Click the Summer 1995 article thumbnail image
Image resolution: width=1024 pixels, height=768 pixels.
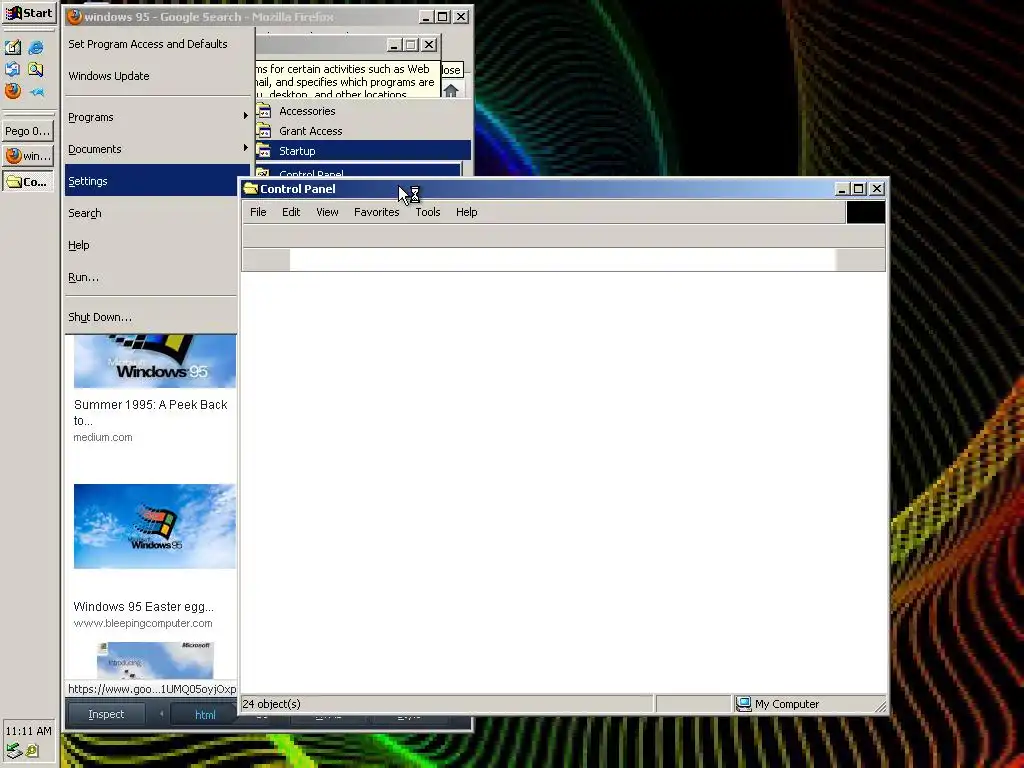(155, 361)
